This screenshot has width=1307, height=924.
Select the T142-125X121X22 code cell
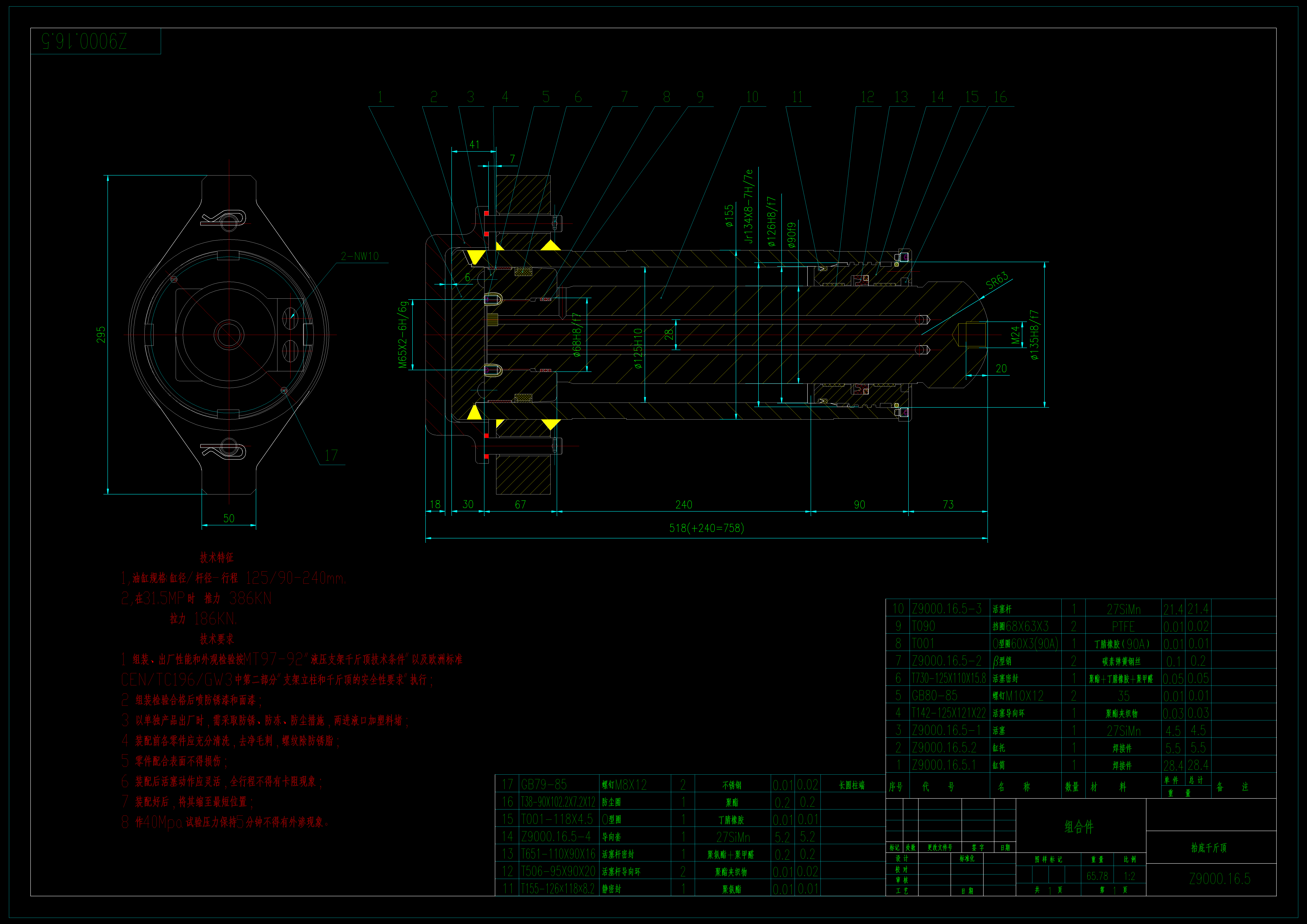point(949,713)
